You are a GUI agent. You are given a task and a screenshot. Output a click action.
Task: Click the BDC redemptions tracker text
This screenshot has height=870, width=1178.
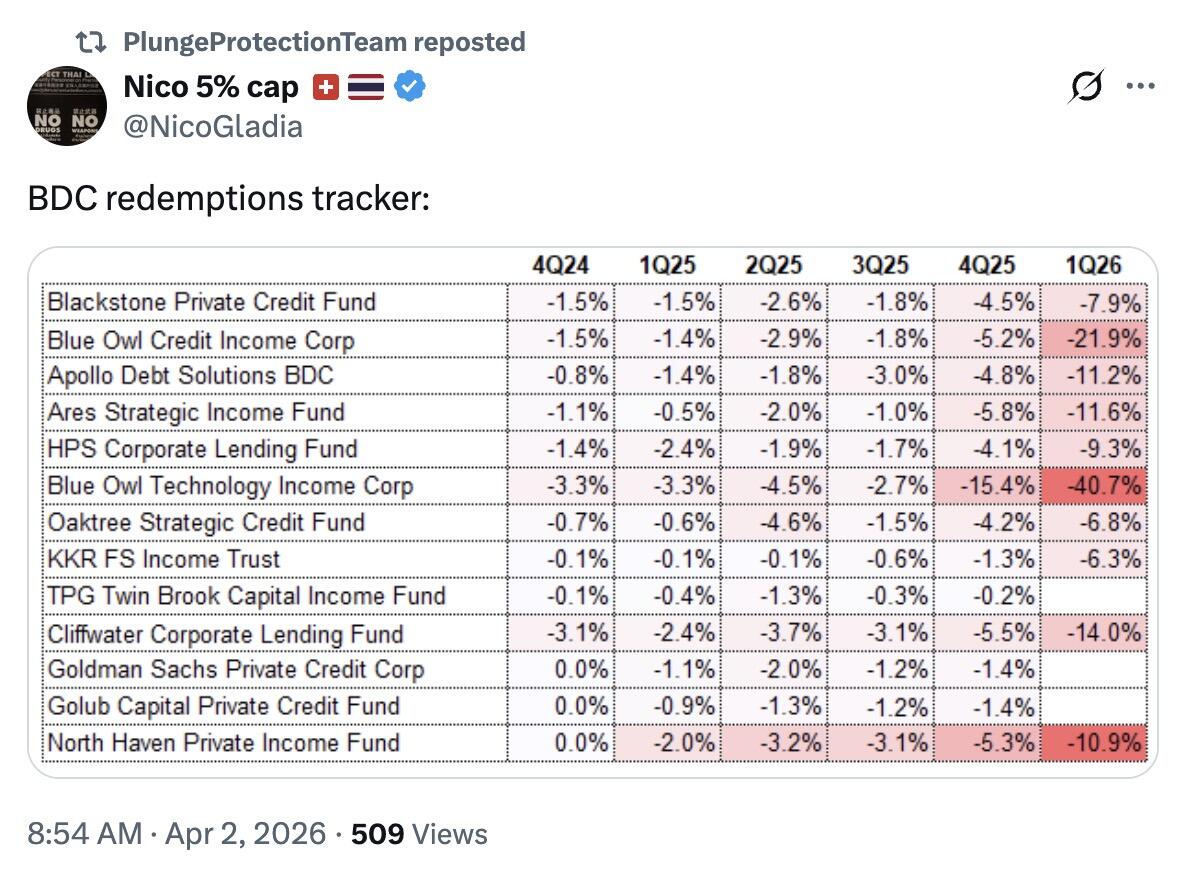(228, 198)
